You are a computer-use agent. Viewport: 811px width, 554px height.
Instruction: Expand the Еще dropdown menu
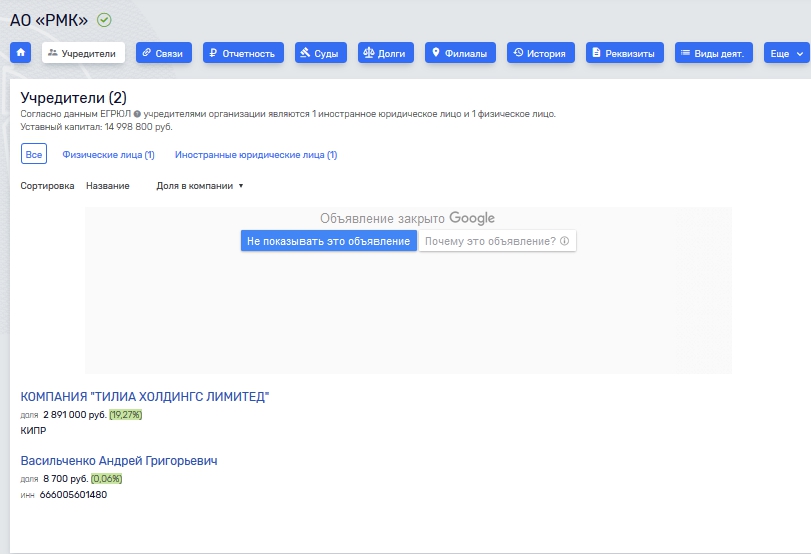[787, 53]
